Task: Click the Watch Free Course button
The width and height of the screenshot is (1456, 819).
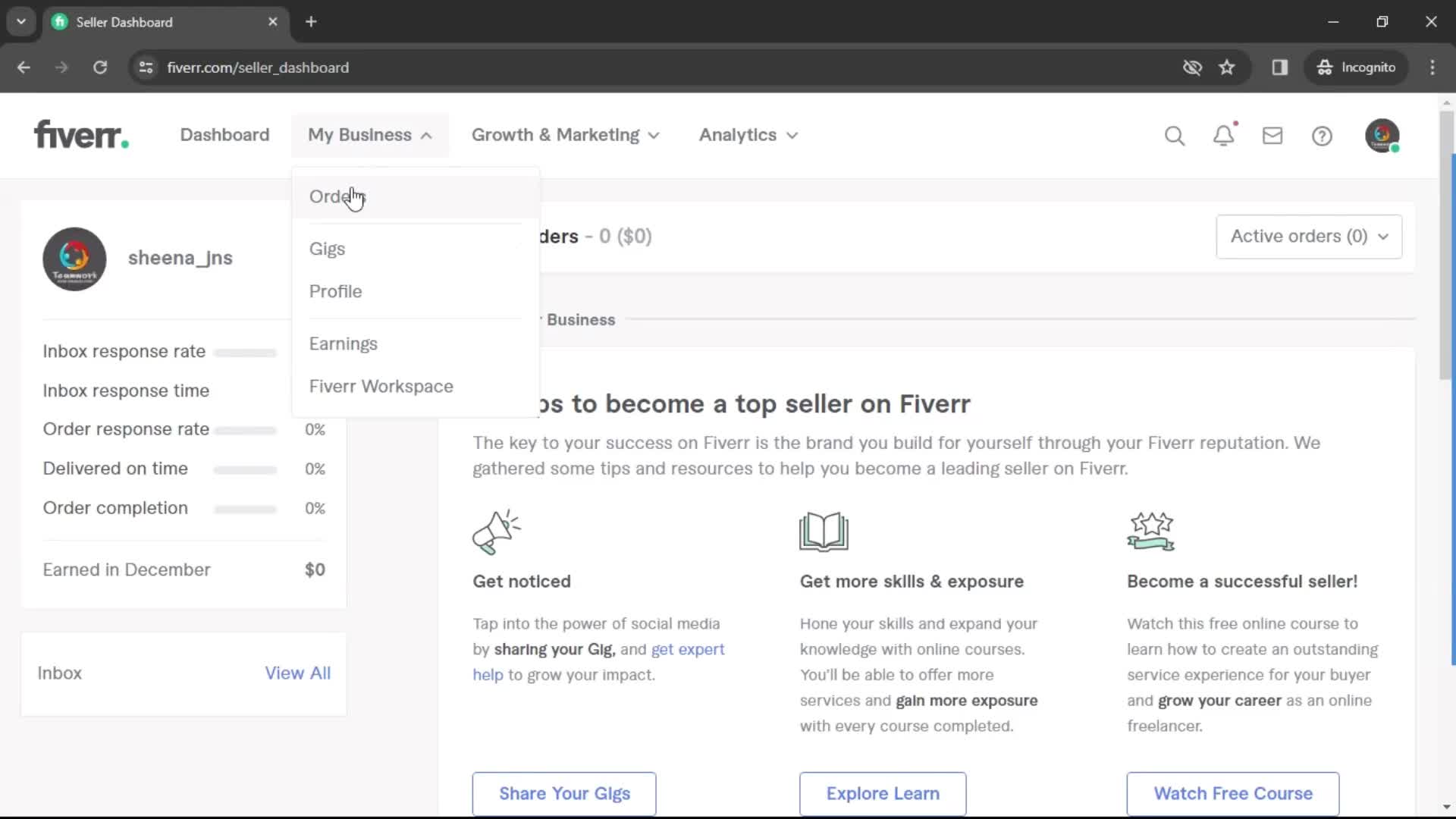Action: coord(1233,793)
